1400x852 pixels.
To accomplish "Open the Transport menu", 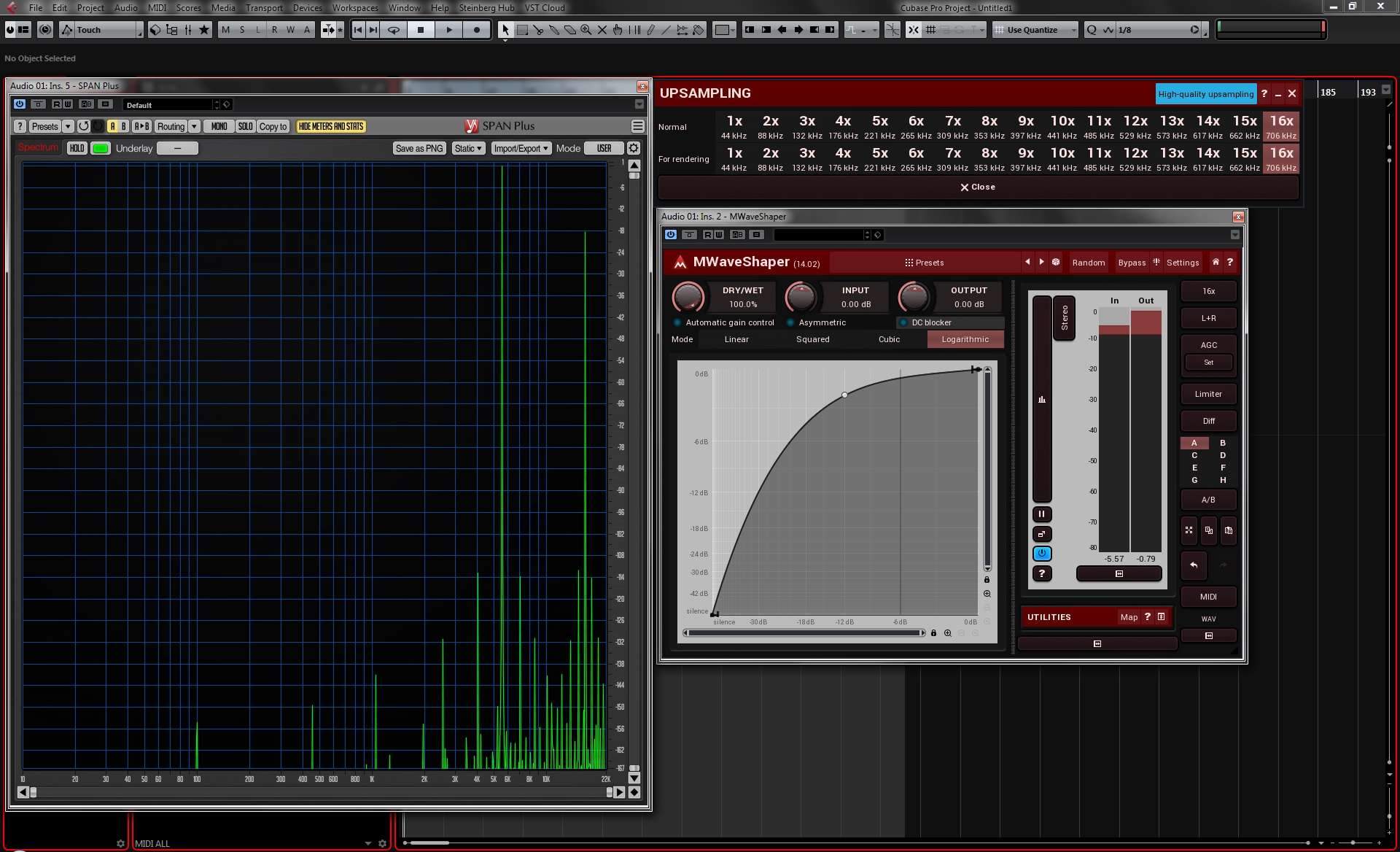I will coord(263,7).
